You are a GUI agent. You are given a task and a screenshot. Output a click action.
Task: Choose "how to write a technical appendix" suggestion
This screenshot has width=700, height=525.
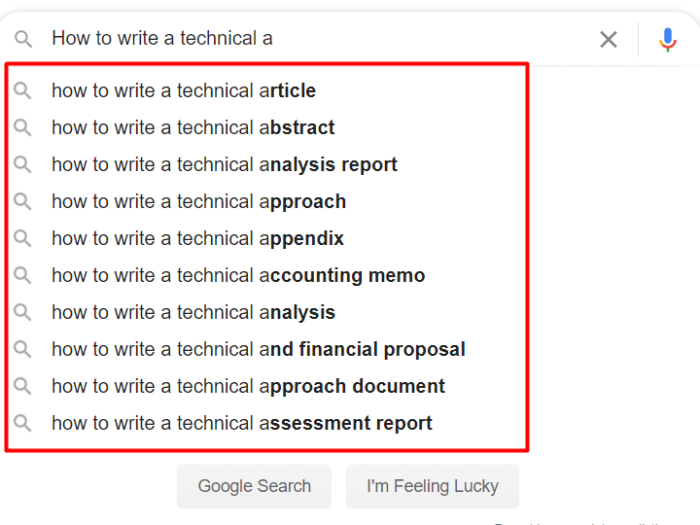pyautogui.click(x=197, y=239)
